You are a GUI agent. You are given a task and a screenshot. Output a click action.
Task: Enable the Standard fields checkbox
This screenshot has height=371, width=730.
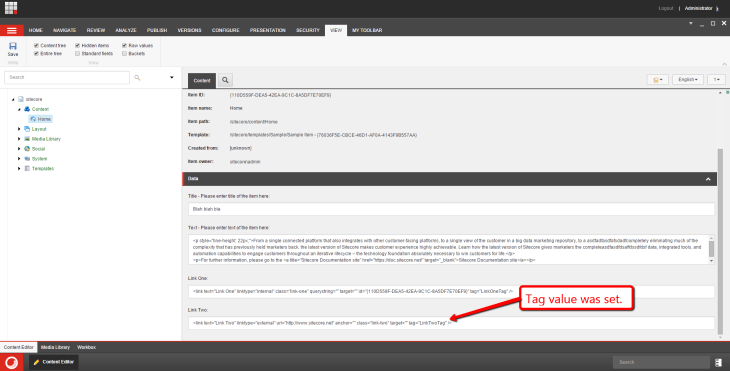coord(78,54)
